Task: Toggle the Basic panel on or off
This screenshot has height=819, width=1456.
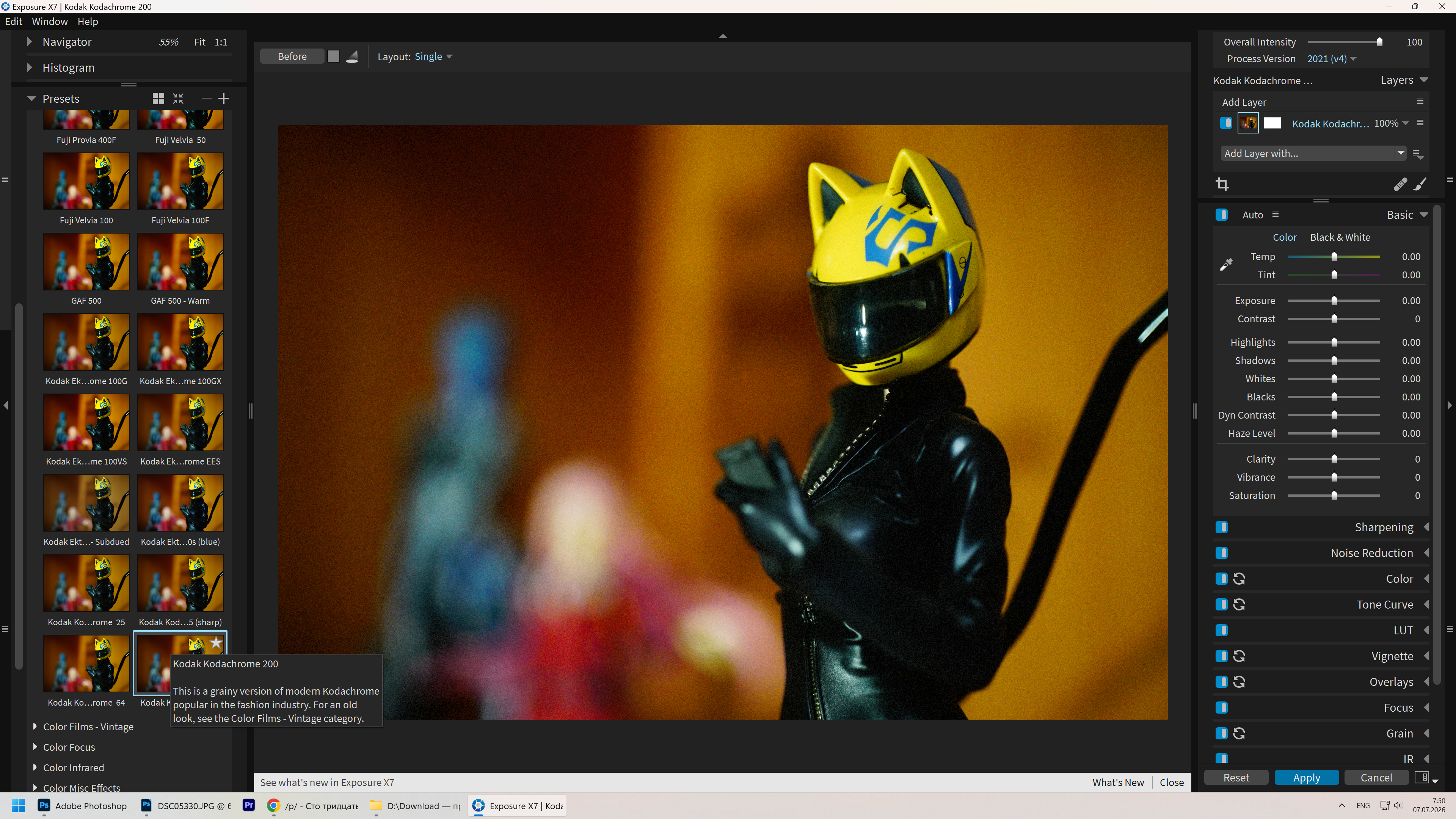Action: point(1221,215)
